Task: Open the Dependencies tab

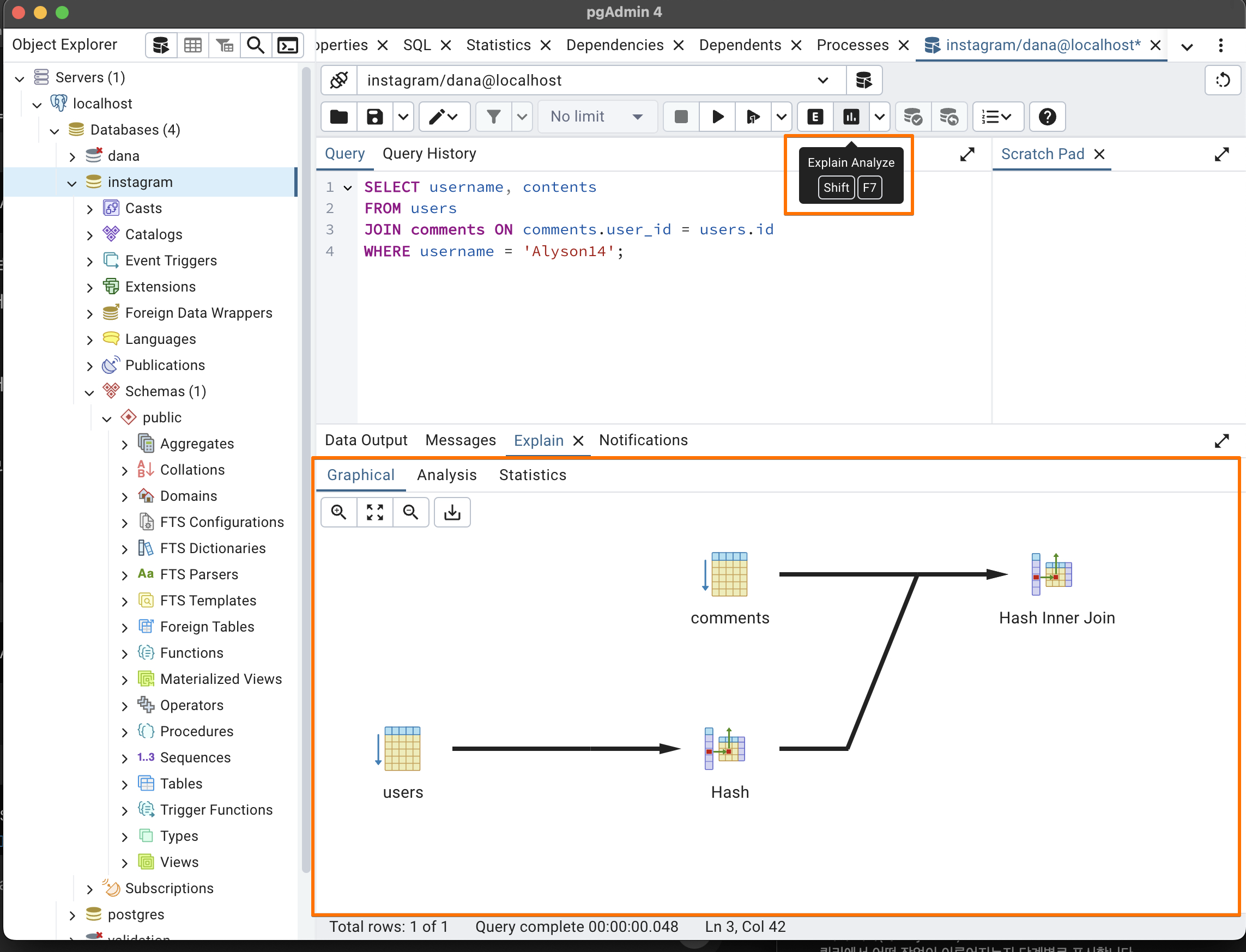Action: click(615, 45)
